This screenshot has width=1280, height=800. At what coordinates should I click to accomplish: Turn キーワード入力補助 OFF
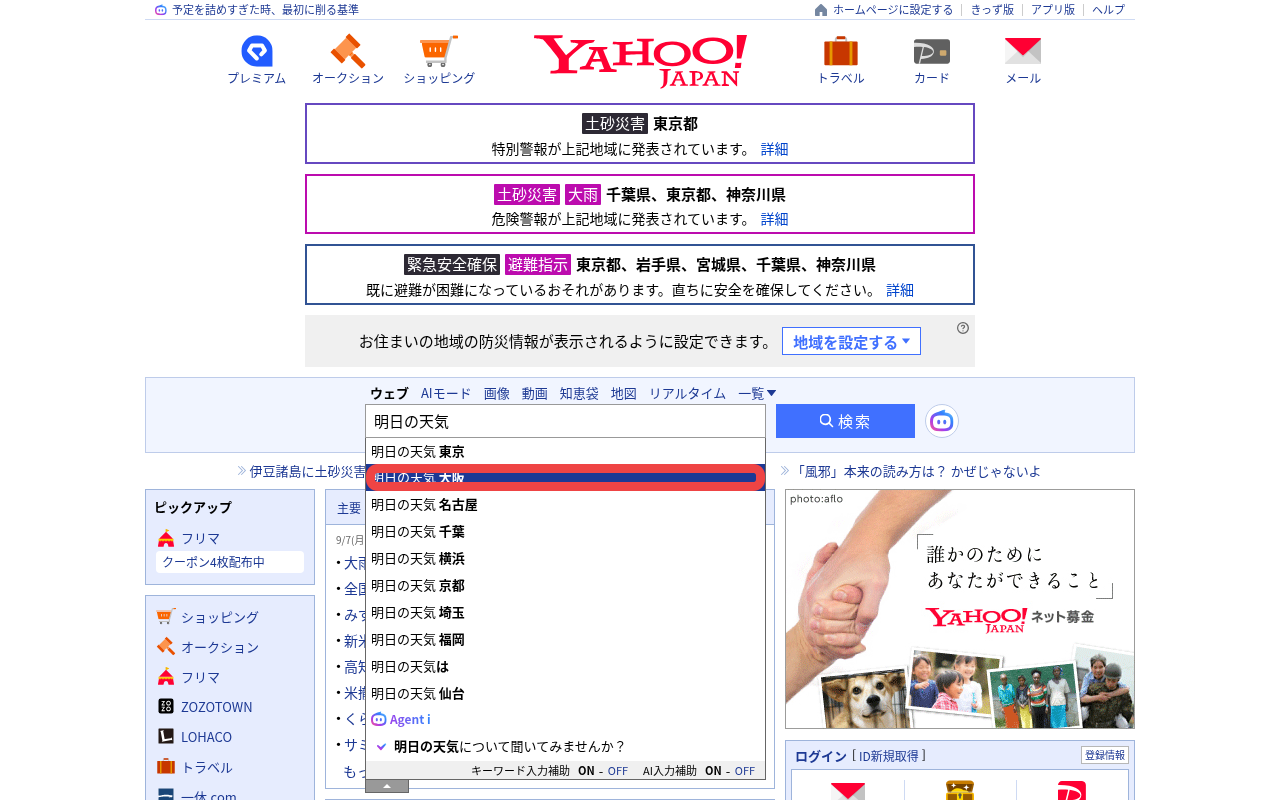tap(618, 771)
